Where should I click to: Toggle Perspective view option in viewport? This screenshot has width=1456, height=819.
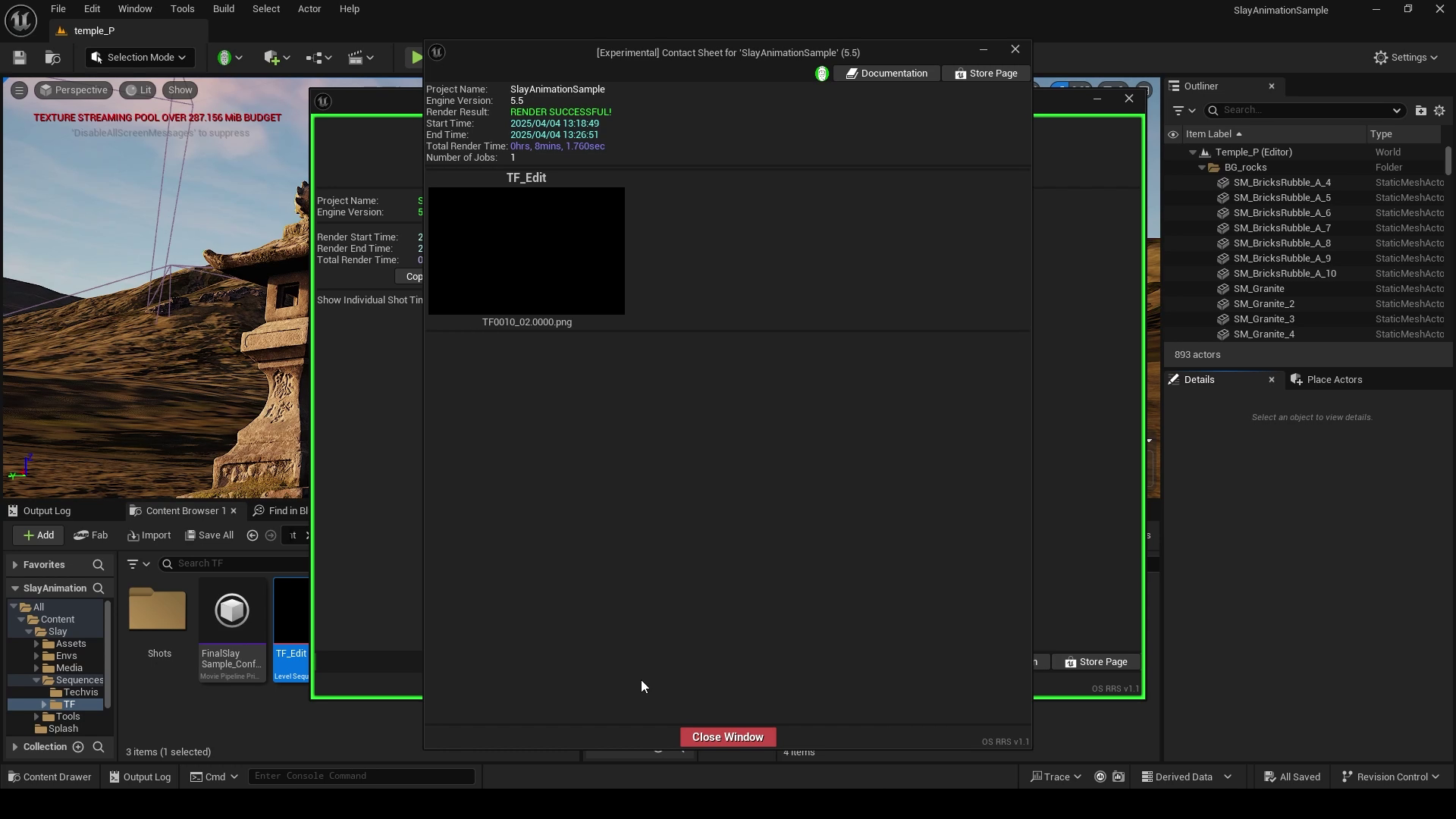(x=74, y=90)
